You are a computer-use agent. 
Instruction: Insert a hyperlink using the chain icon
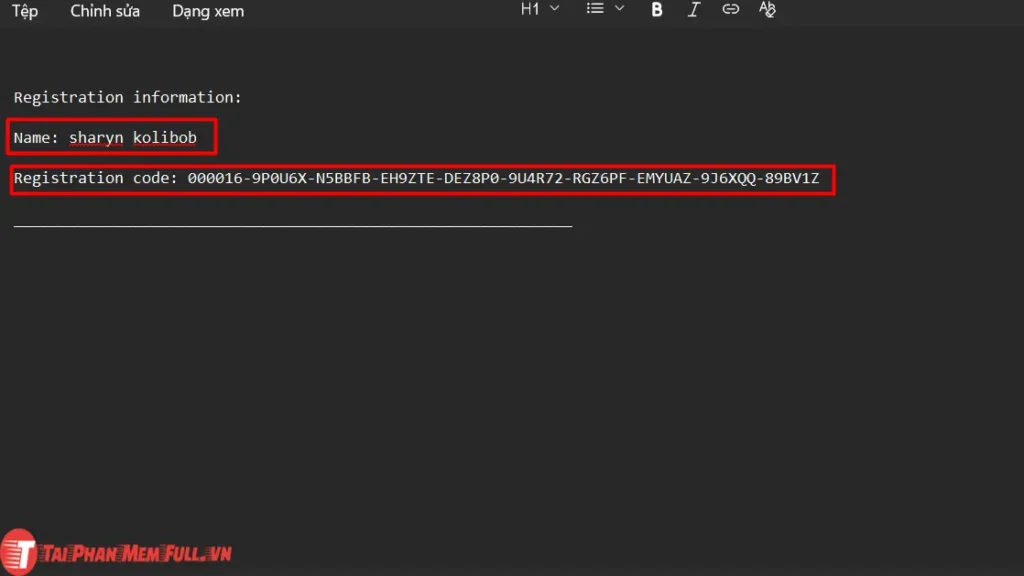(x=730, y=10)
